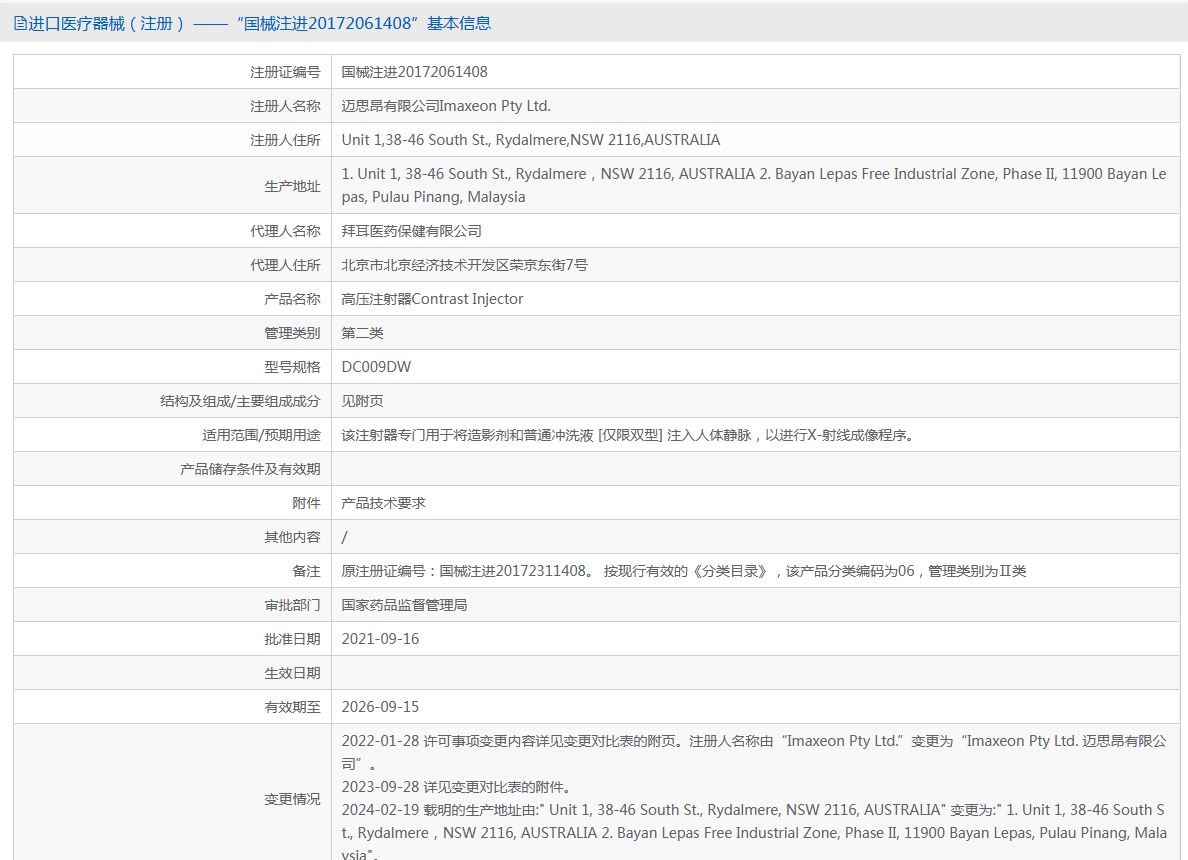Select the value '国械注进20172061408' in the table
The height and width of the screenshot is (860, 1188).
(414, 72)
